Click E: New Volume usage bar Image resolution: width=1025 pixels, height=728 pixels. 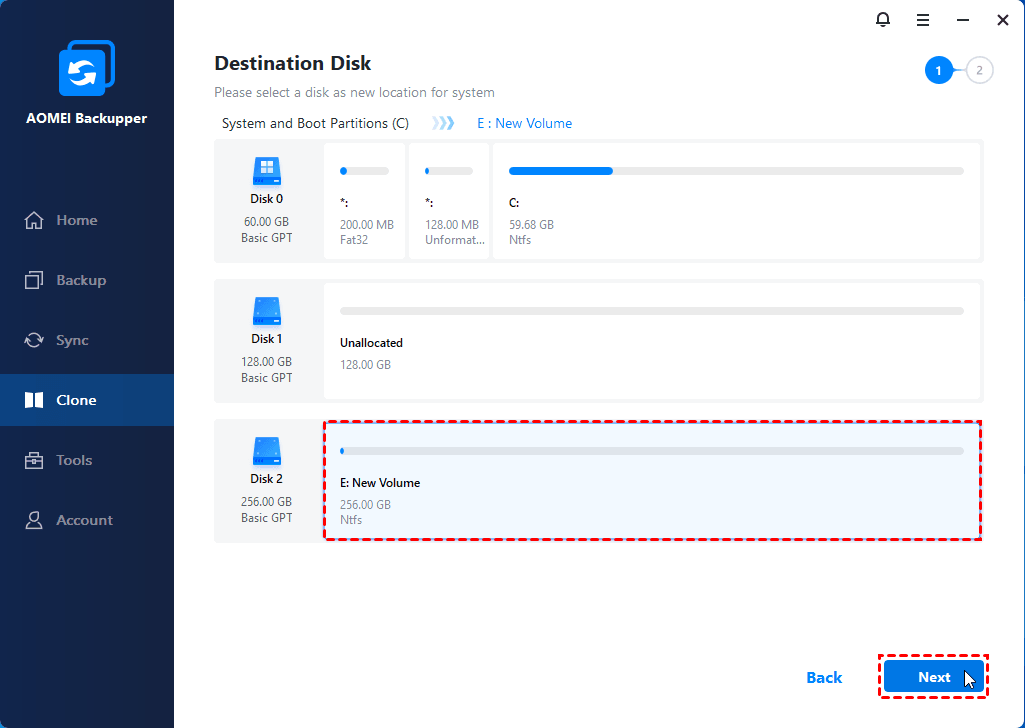652,451
